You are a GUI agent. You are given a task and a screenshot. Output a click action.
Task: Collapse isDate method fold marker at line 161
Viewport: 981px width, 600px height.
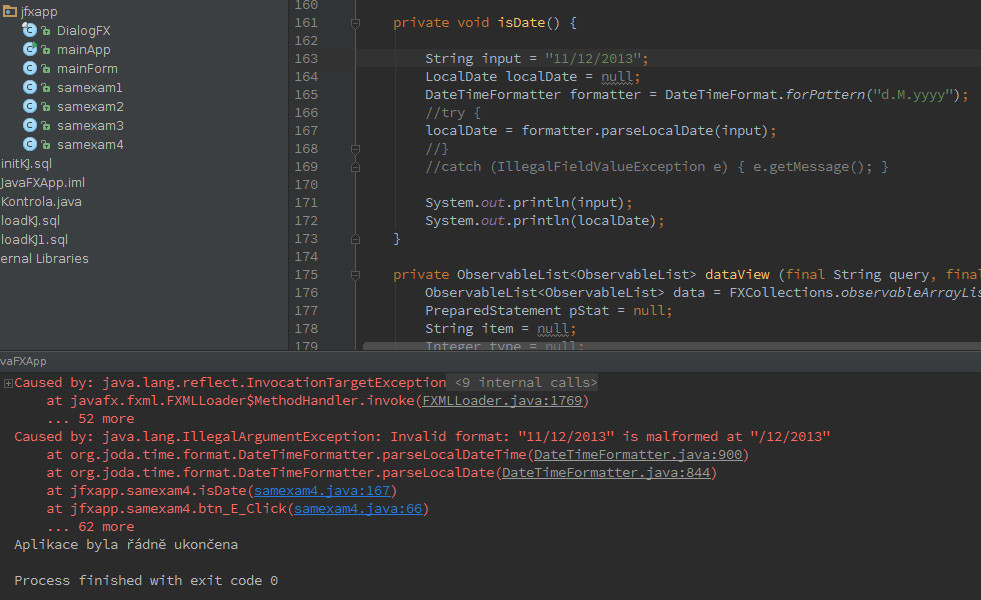pos(355,23)
